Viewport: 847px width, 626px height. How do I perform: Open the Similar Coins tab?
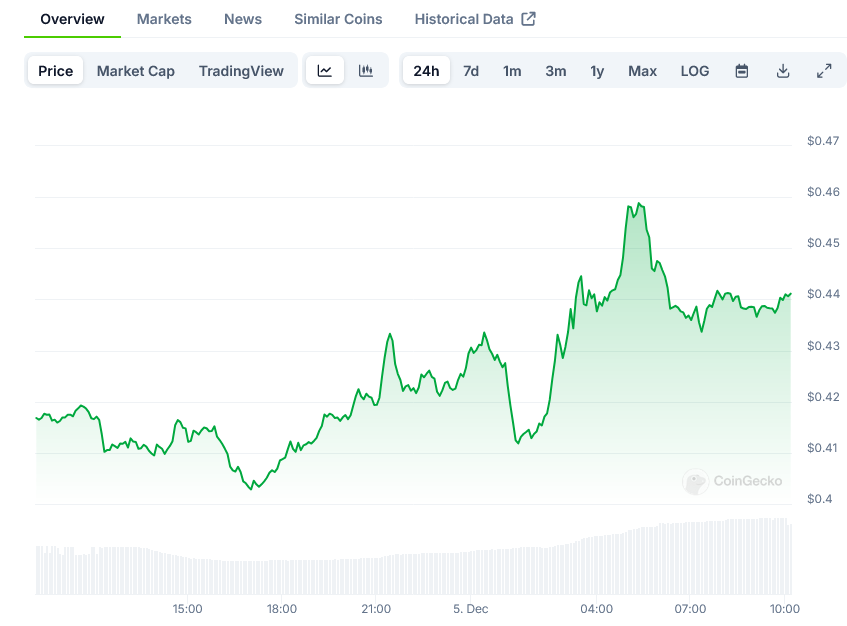338,19
